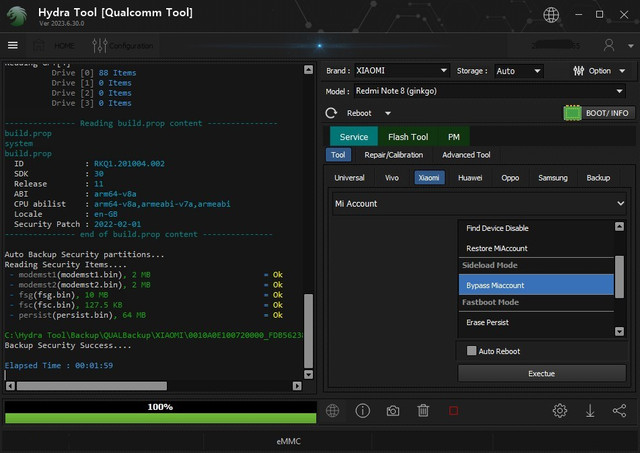The width and height of the screenshot is (640, 453).
Task: Go to HOME in the toolbar
Action: pos(54,45)
